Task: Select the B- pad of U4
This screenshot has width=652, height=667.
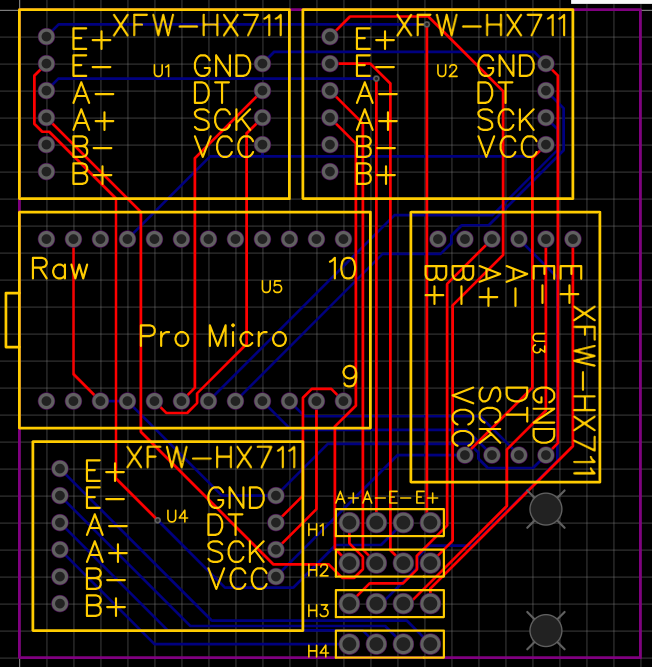Action: tap(60, 577)
